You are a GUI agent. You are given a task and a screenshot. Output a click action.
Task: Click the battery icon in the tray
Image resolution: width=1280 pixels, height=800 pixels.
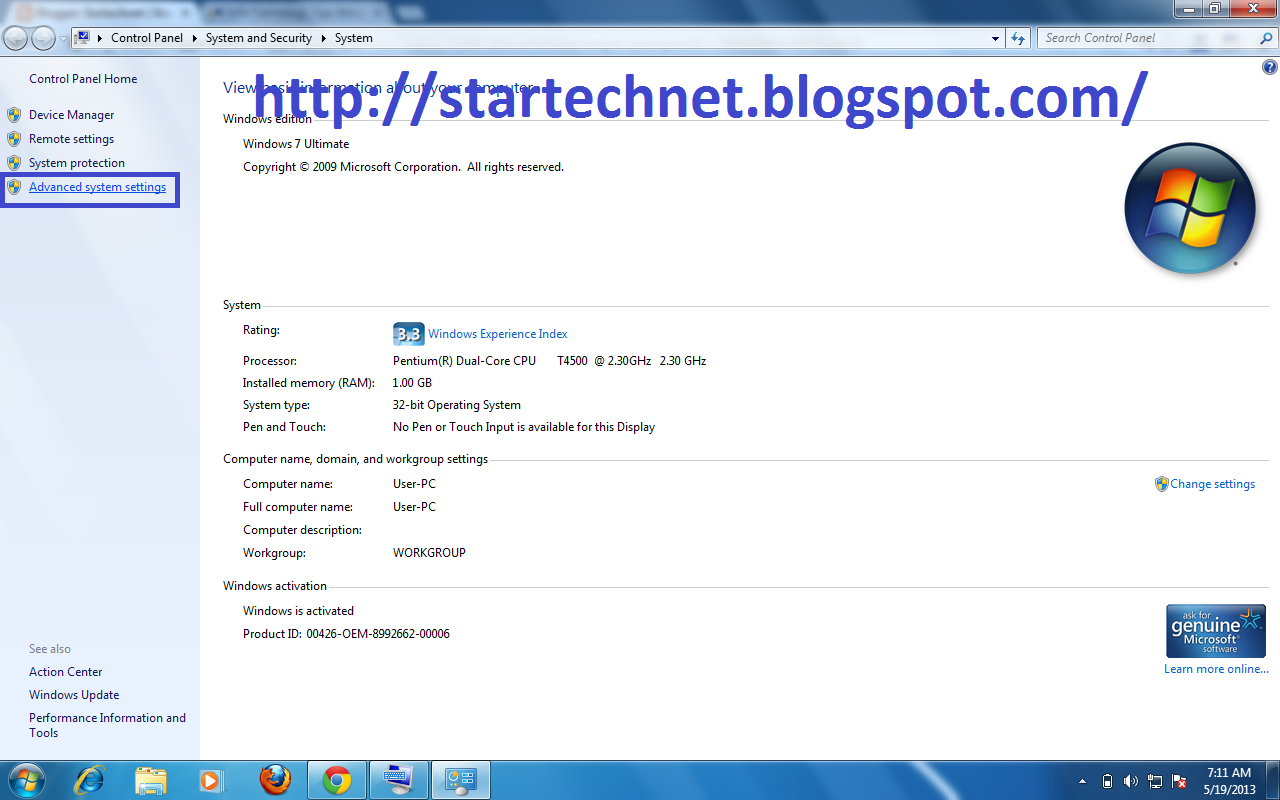point(1107,781)
